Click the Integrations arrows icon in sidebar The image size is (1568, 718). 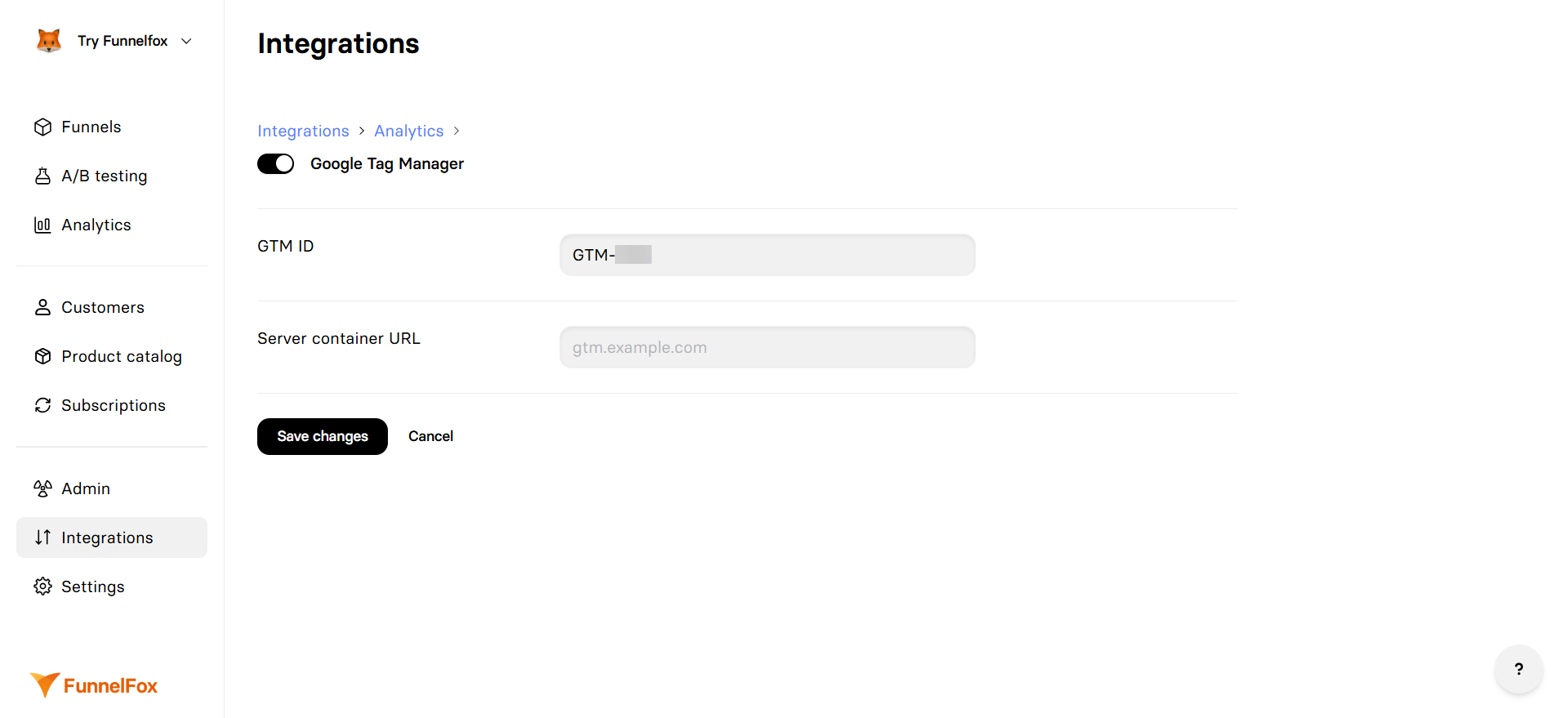[42, 537]
